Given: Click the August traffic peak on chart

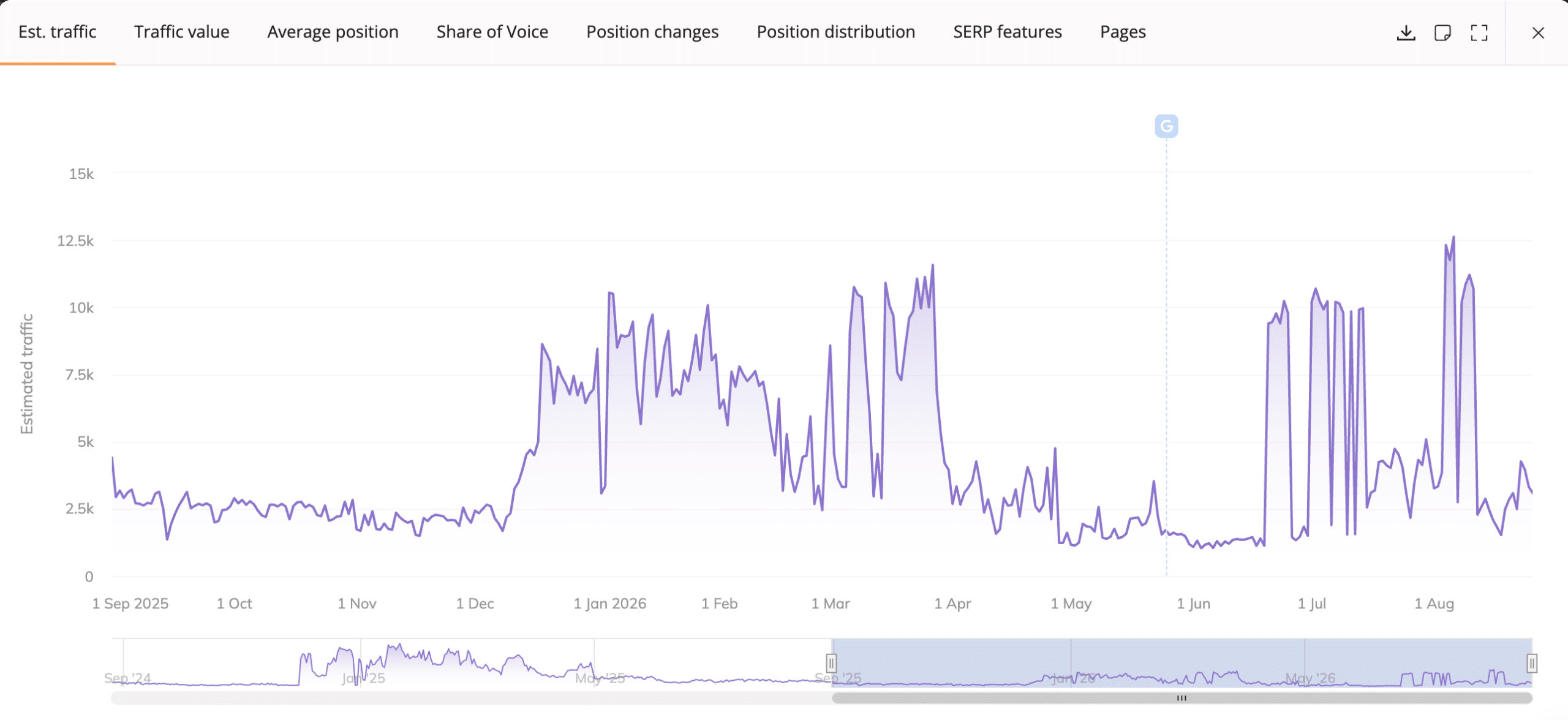Looking at the screenshot, I should (x=1453, y=238).
